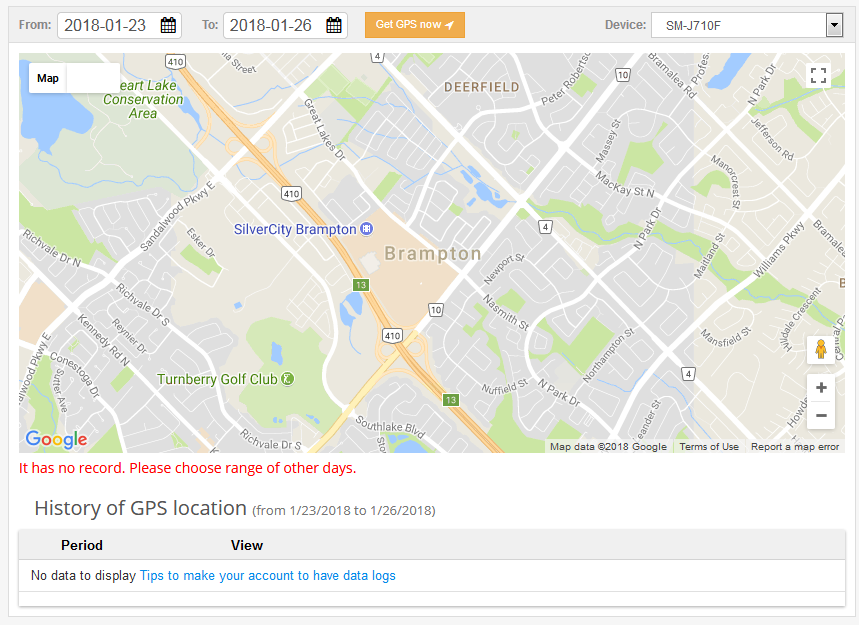Click the Heart Lake Conservation Area label

(x=144, y=99)
